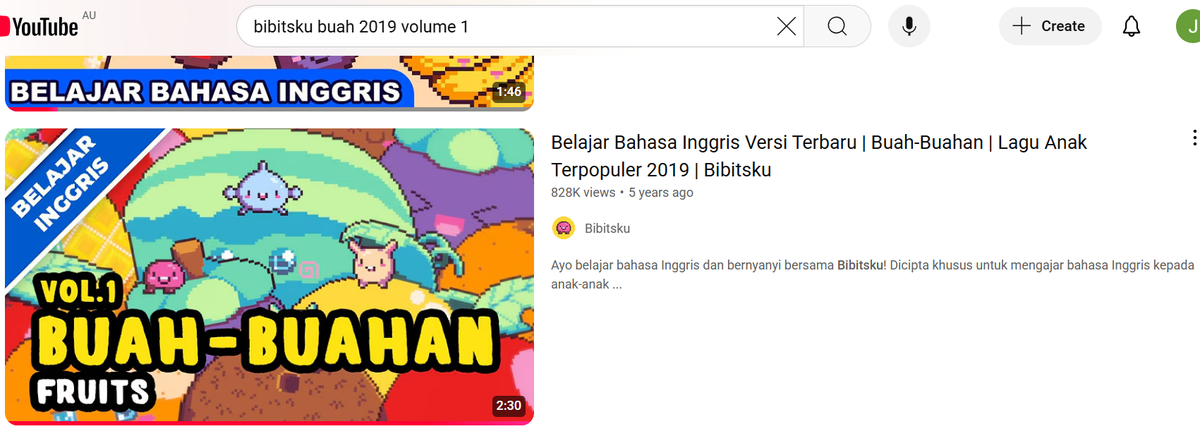Viewport: 1200px width, 436px height.
Task: Click the plus icon inside Create
Action: (x=1021, y=26)
